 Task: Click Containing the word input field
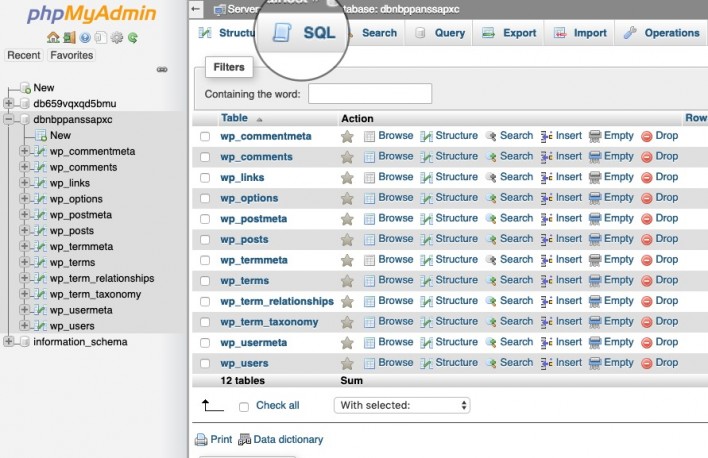(370, 94)
